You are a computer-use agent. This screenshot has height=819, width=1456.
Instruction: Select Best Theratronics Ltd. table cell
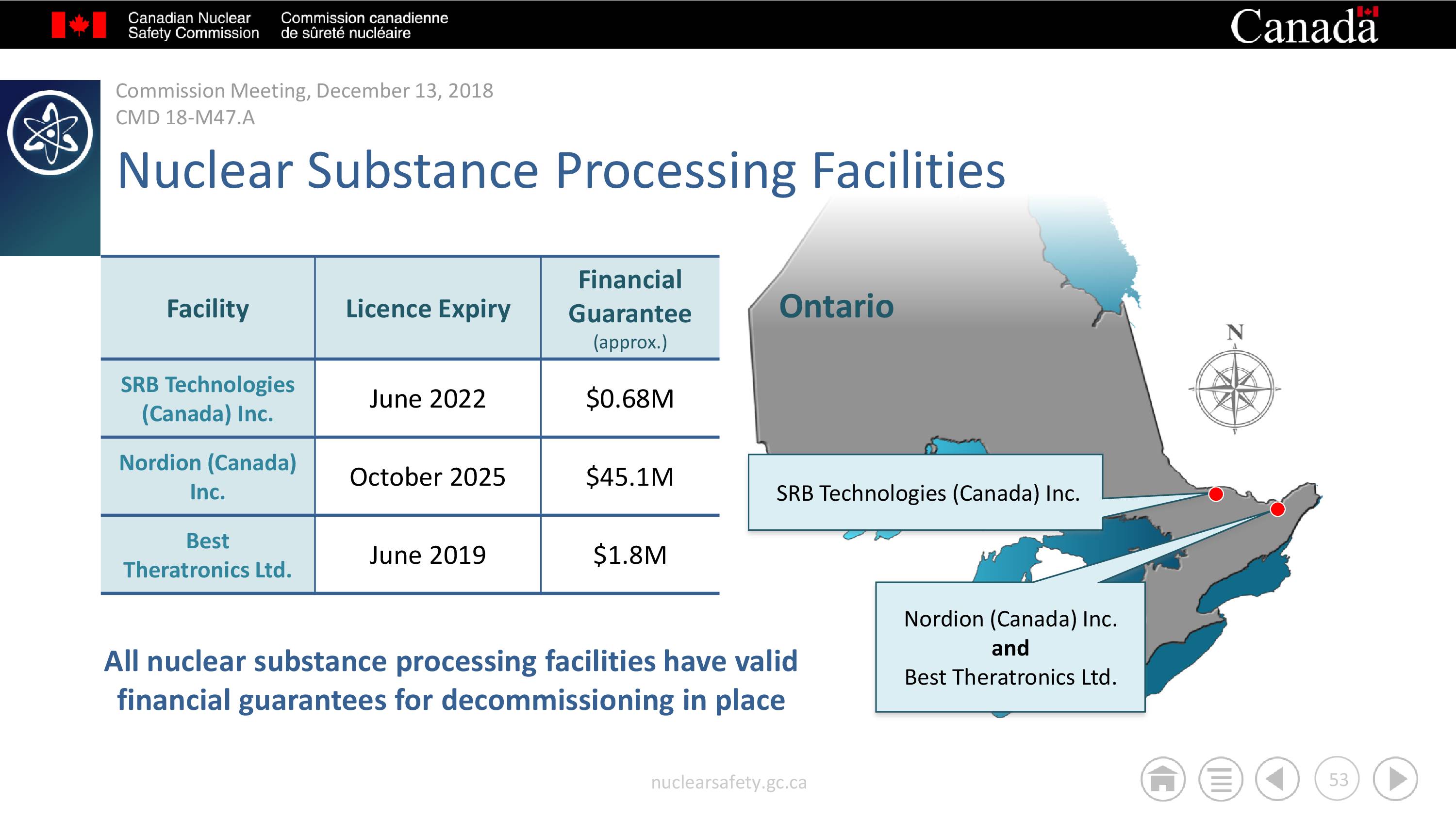pos(207,555)
